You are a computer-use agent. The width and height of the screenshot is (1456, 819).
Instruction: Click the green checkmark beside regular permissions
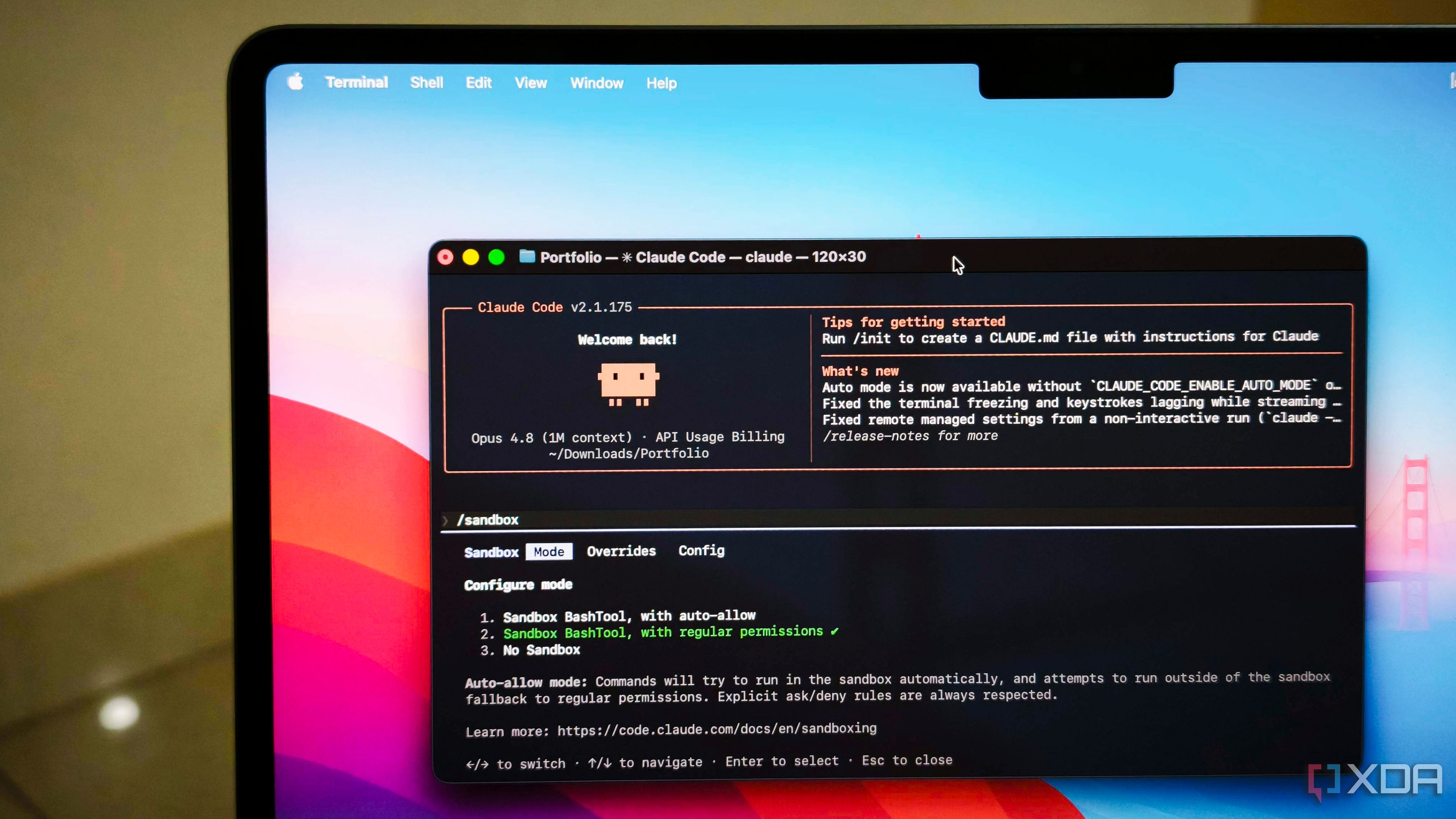(834, 631)
